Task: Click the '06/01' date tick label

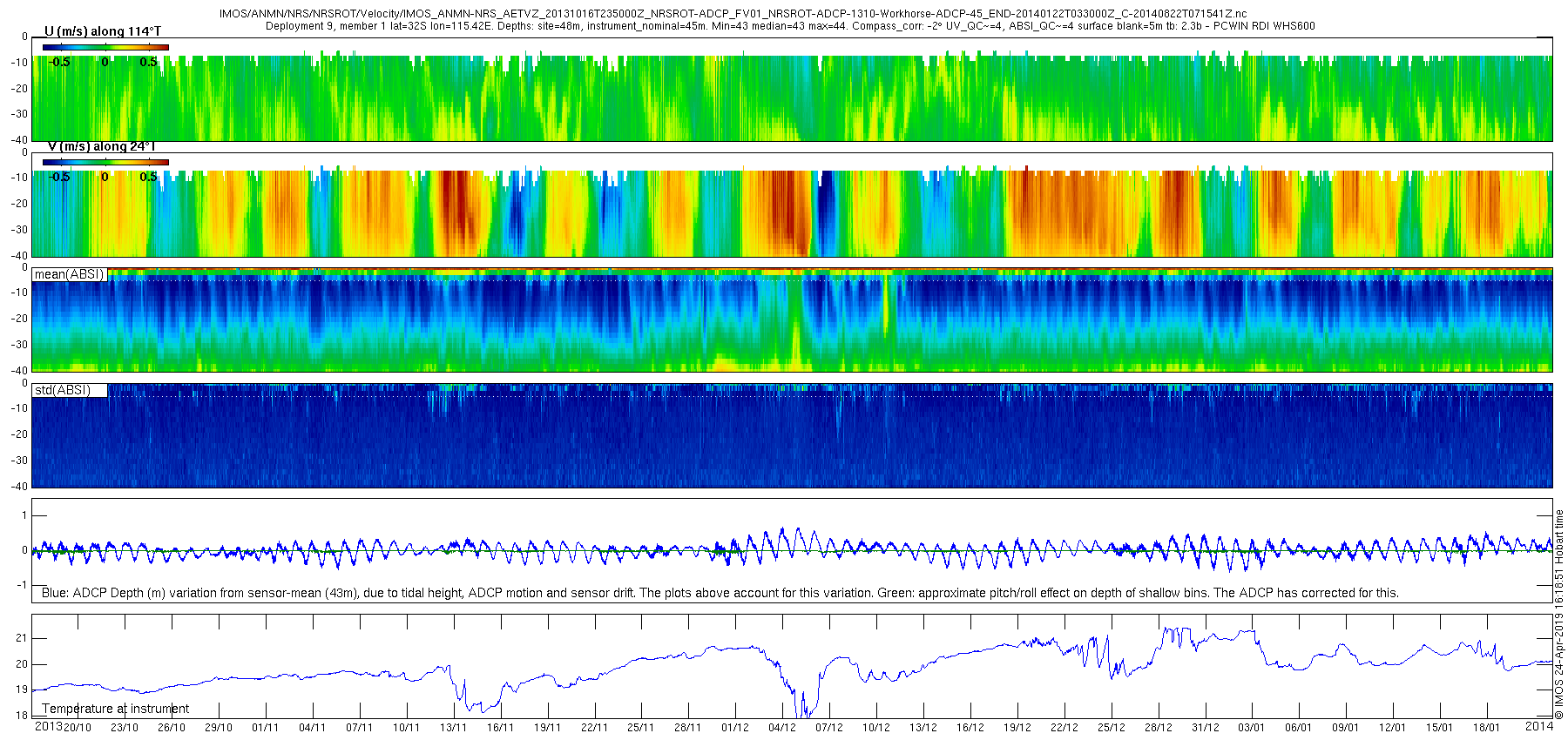Action: (1299, 728)
